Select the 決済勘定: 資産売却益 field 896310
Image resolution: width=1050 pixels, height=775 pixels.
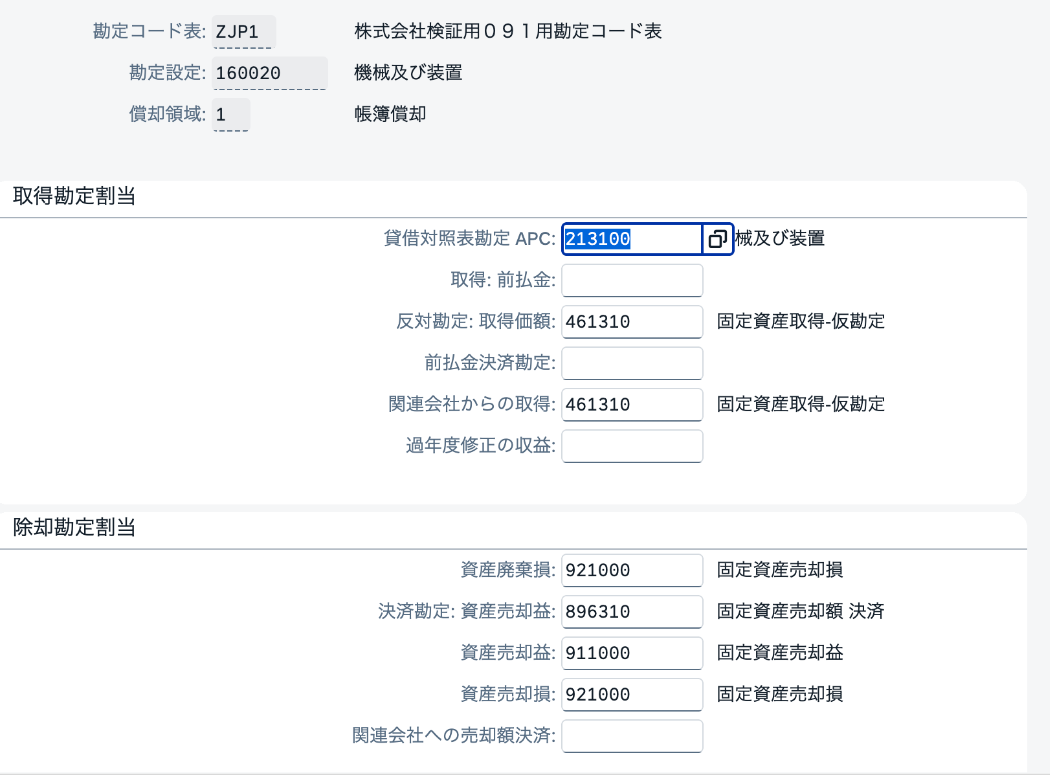click(632, 612)
